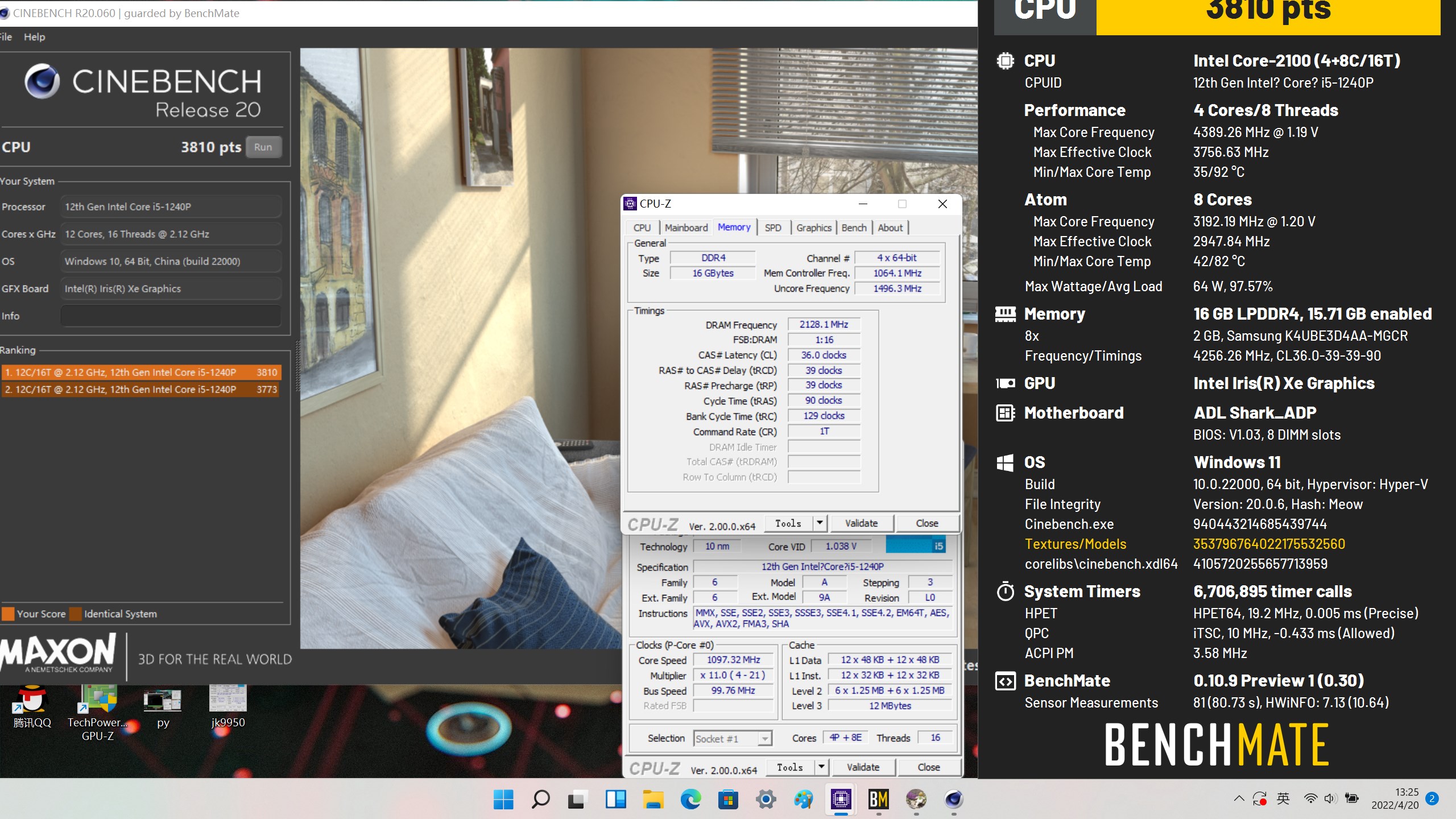Open the About tab in CPU-Z
The height and width of the screenshot is (819, 1456).
890,227
